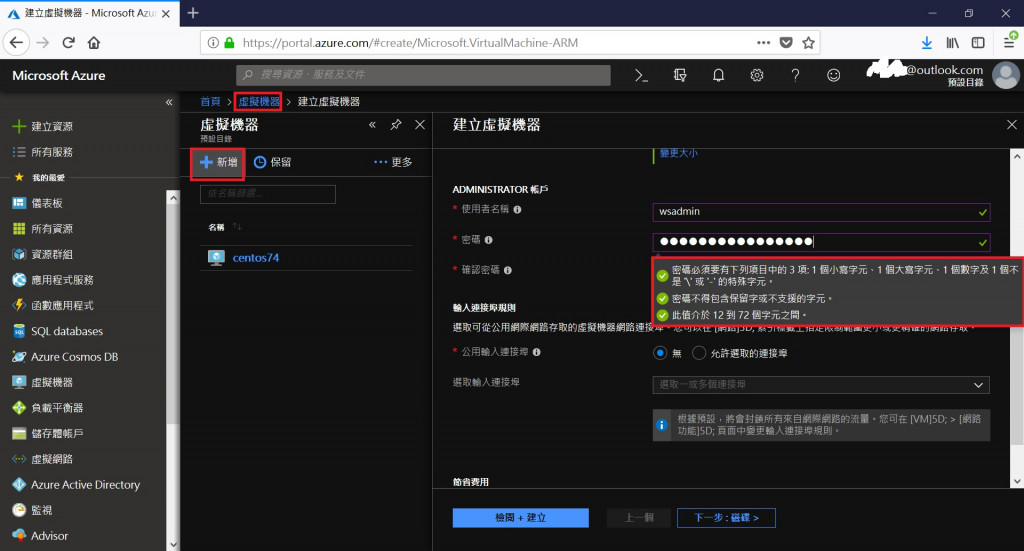The height and width of the screenshot is (551, 1024).
Task: Open 儀表板 in the sidebar
Action: 38,203
